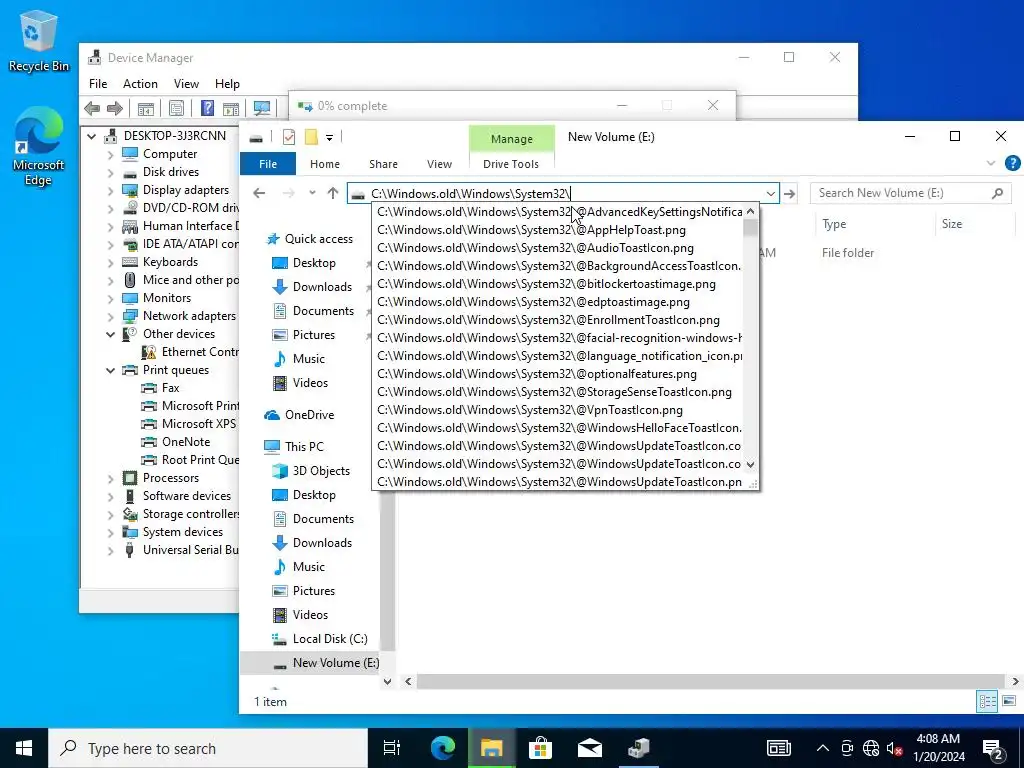Show hidden tray icons chevron
The image size is (1024, 768).
(x=823, y=748)
